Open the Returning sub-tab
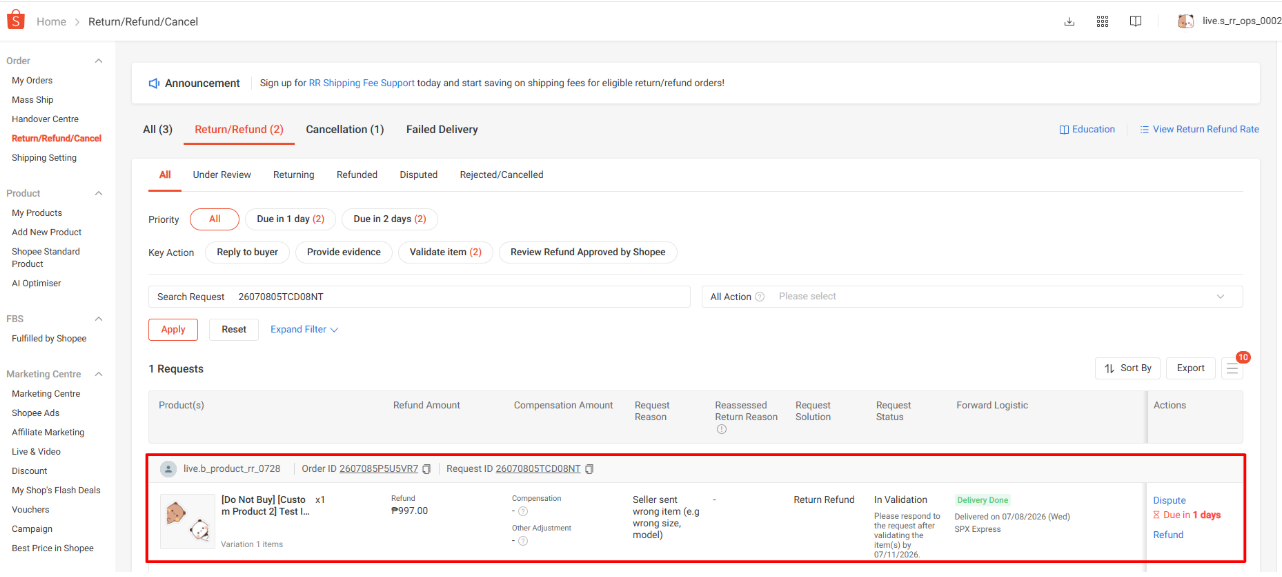 click(x=294, y=175)
